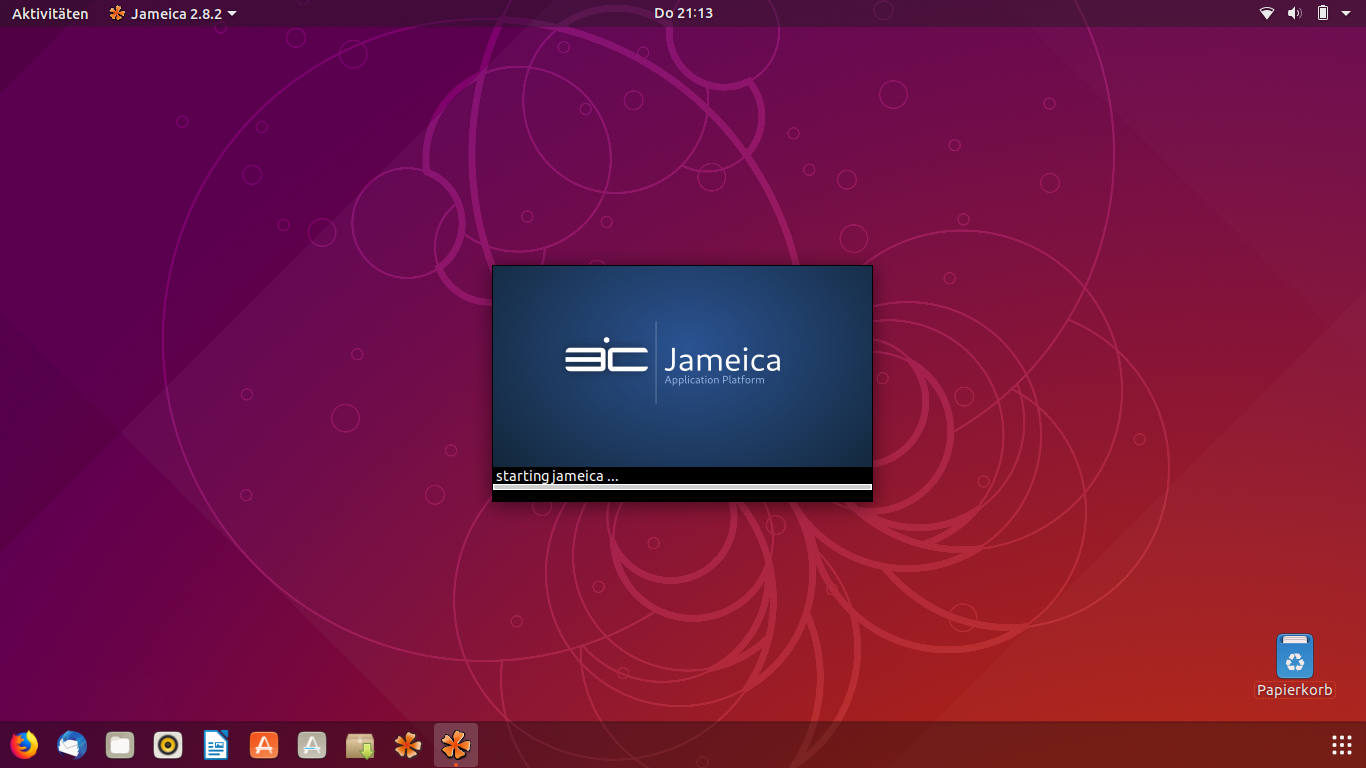Image resolution: width=1366 pixels, height=768 pixels.
Task: Open the grey Software Updater icon
Action: pyautogui.click(x=312, y=745)
